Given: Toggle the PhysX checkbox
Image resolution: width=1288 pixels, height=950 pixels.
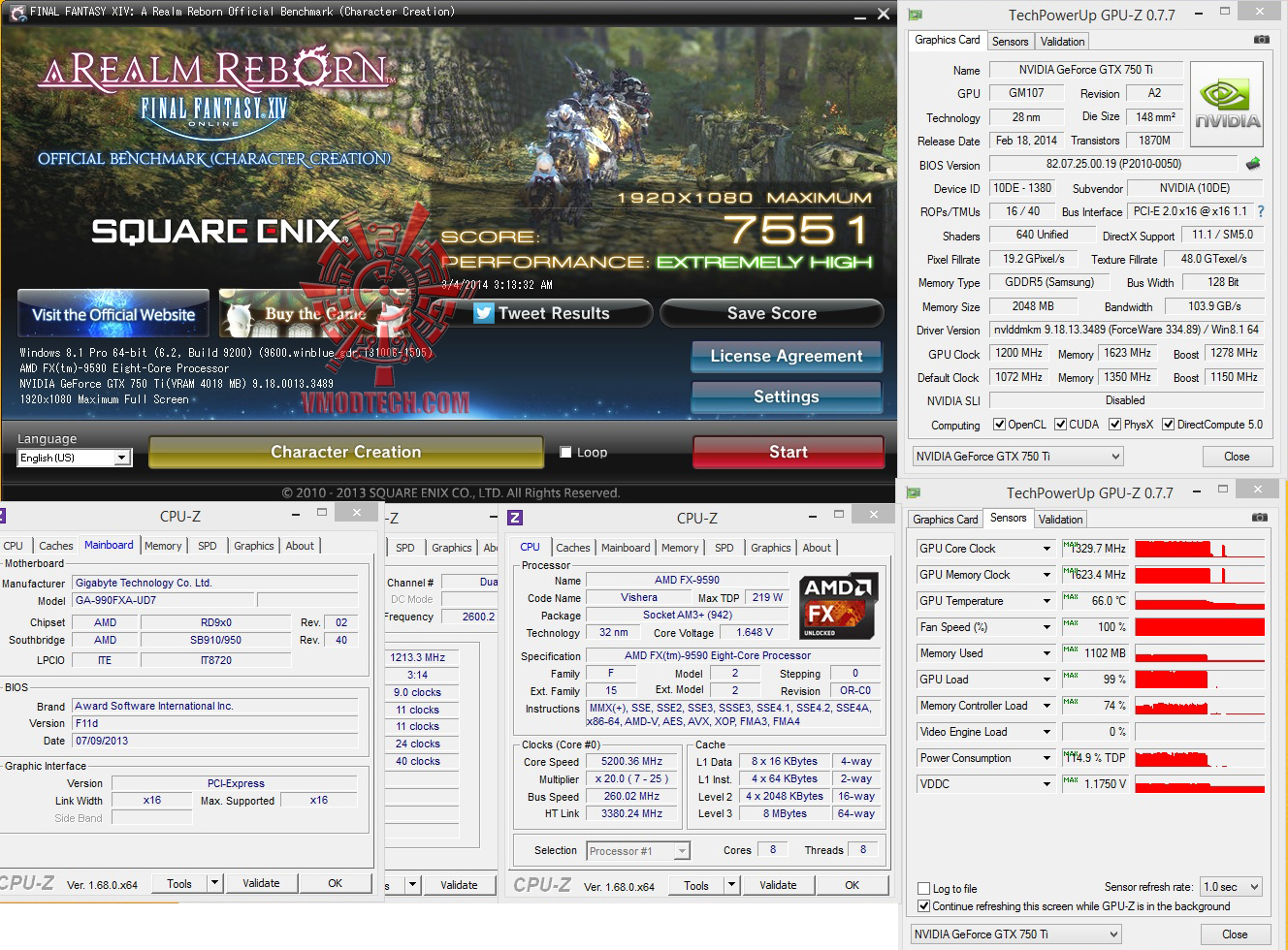Looking at the screenshot, I should (x=1114, y=425).
